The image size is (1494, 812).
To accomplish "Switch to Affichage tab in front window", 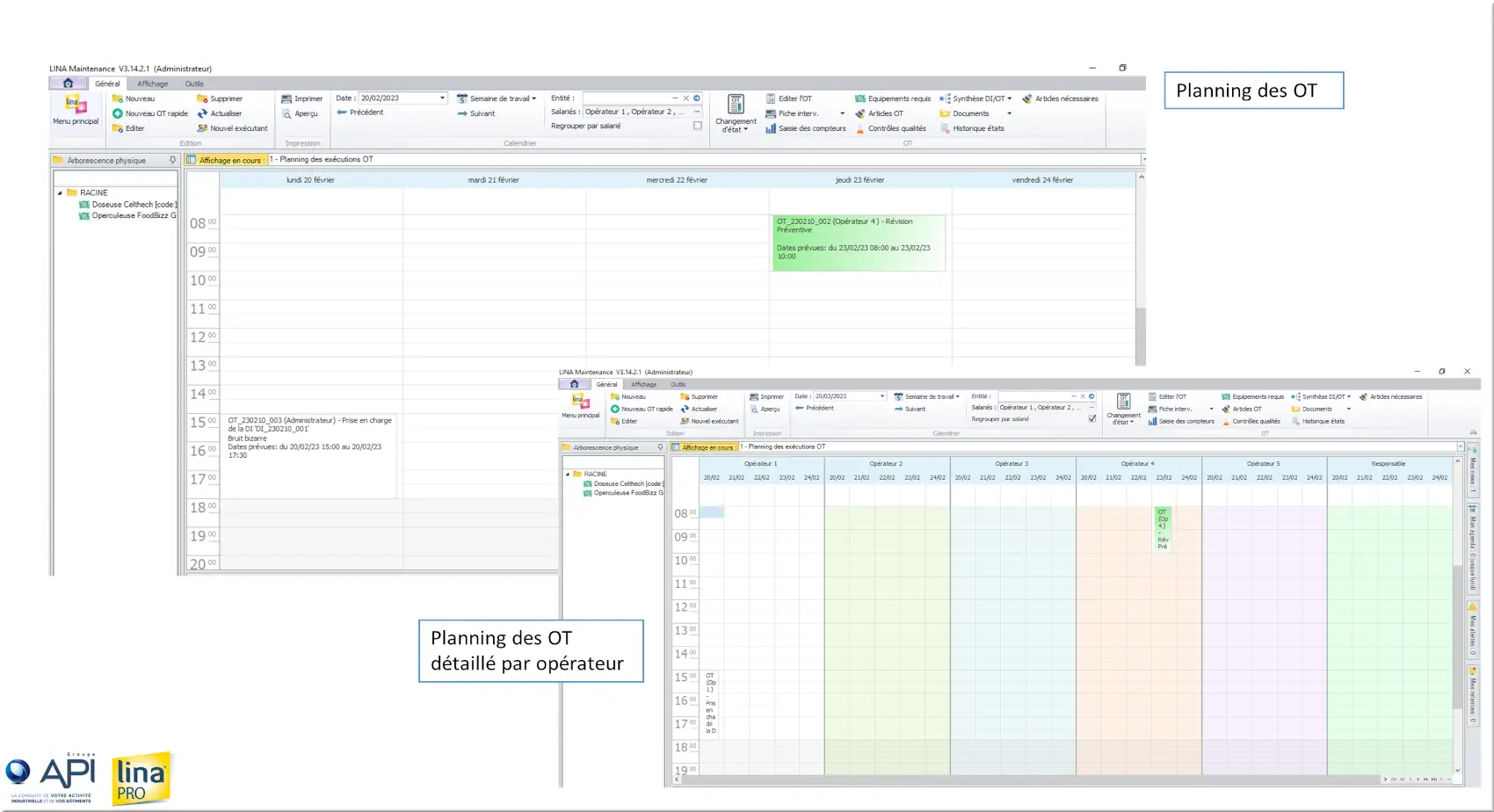I will tap(643, 384).
